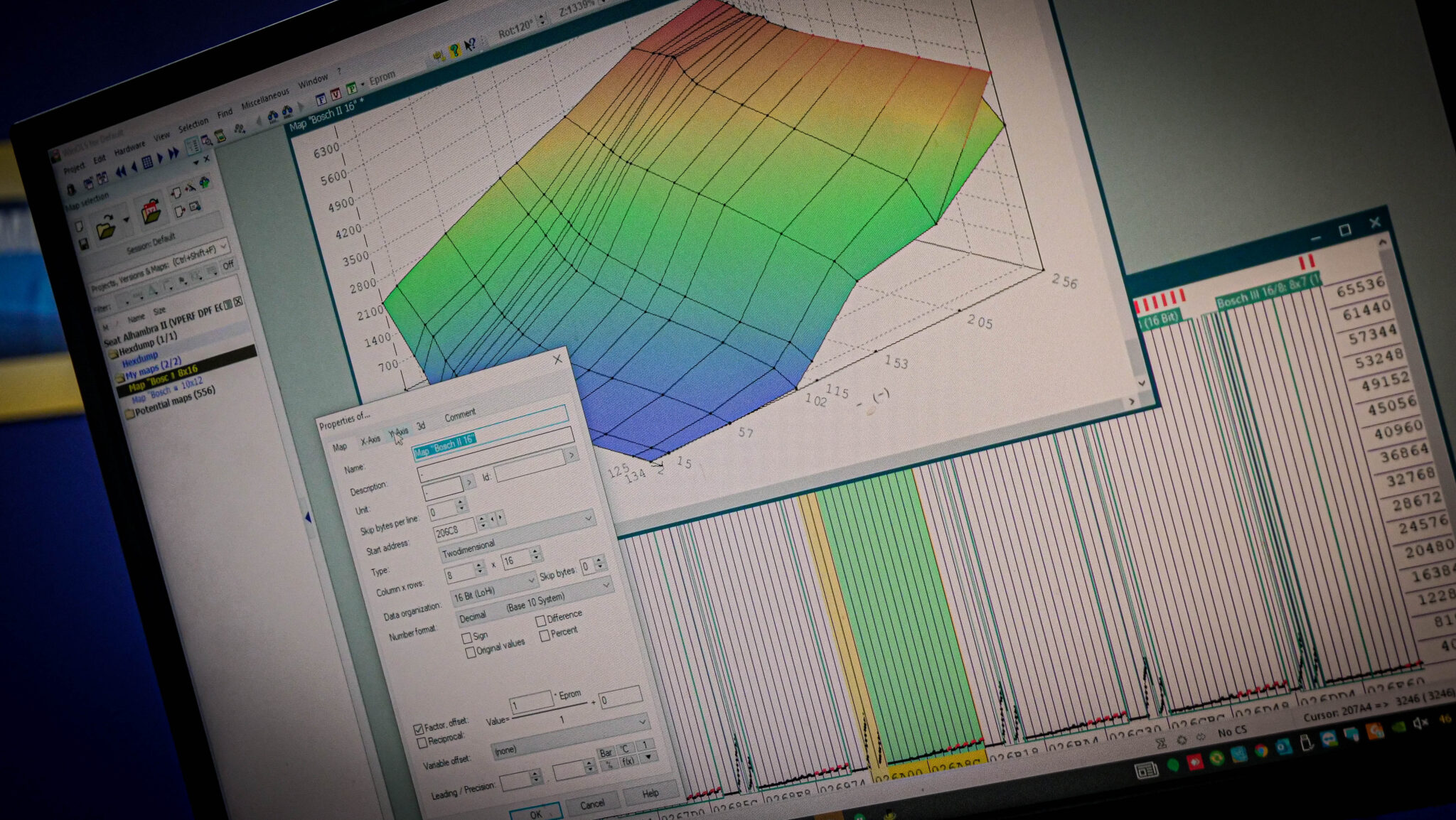Click the red V toolbar icon

coord(336,94)
